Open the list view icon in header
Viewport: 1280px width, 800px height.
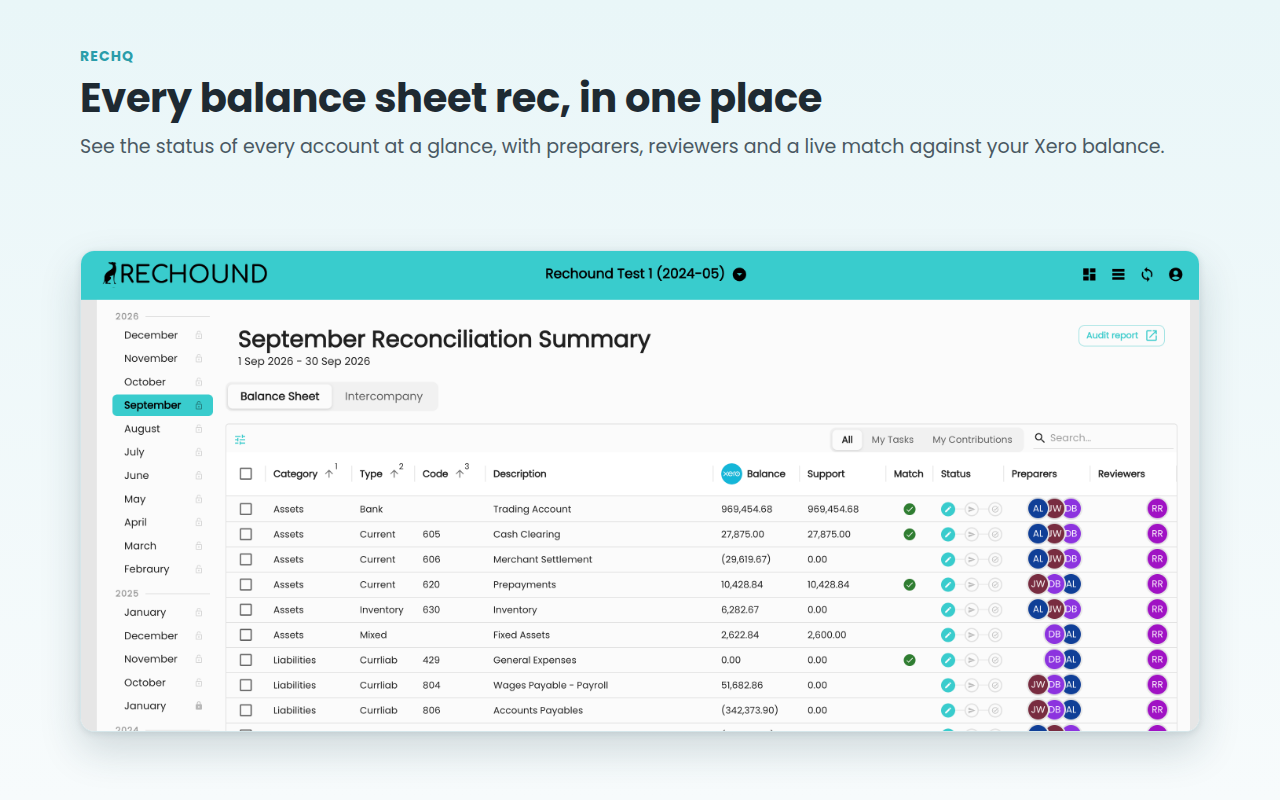point(1118,274)
